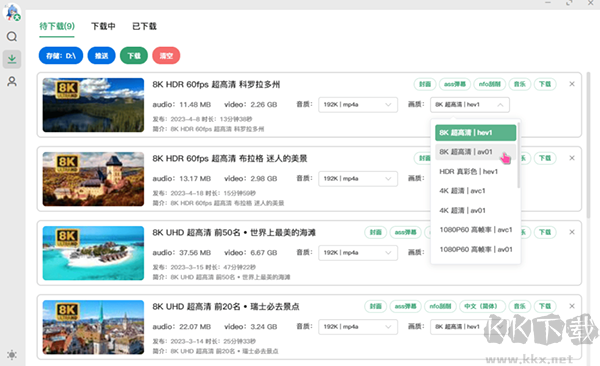Remove the Switzerland 8K video from list
This screenshot has height=366, width=600.
572,306
